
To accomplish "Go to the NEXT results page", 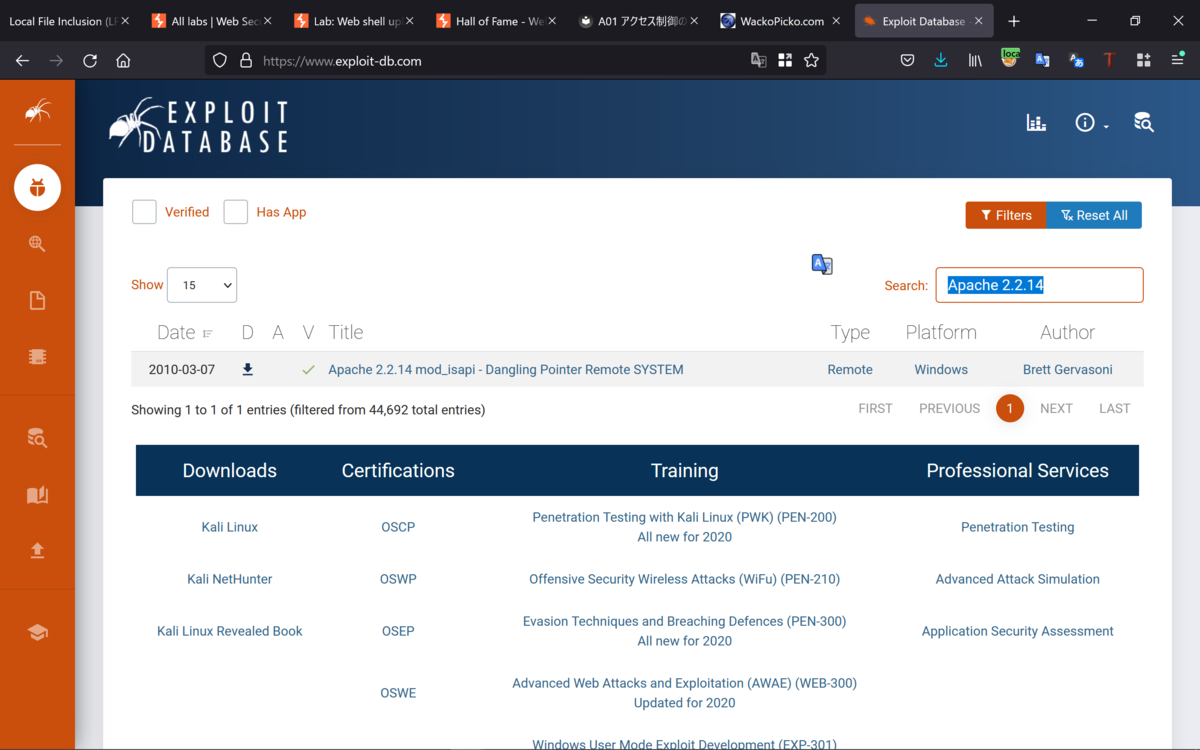I will tap(1056, 408).
